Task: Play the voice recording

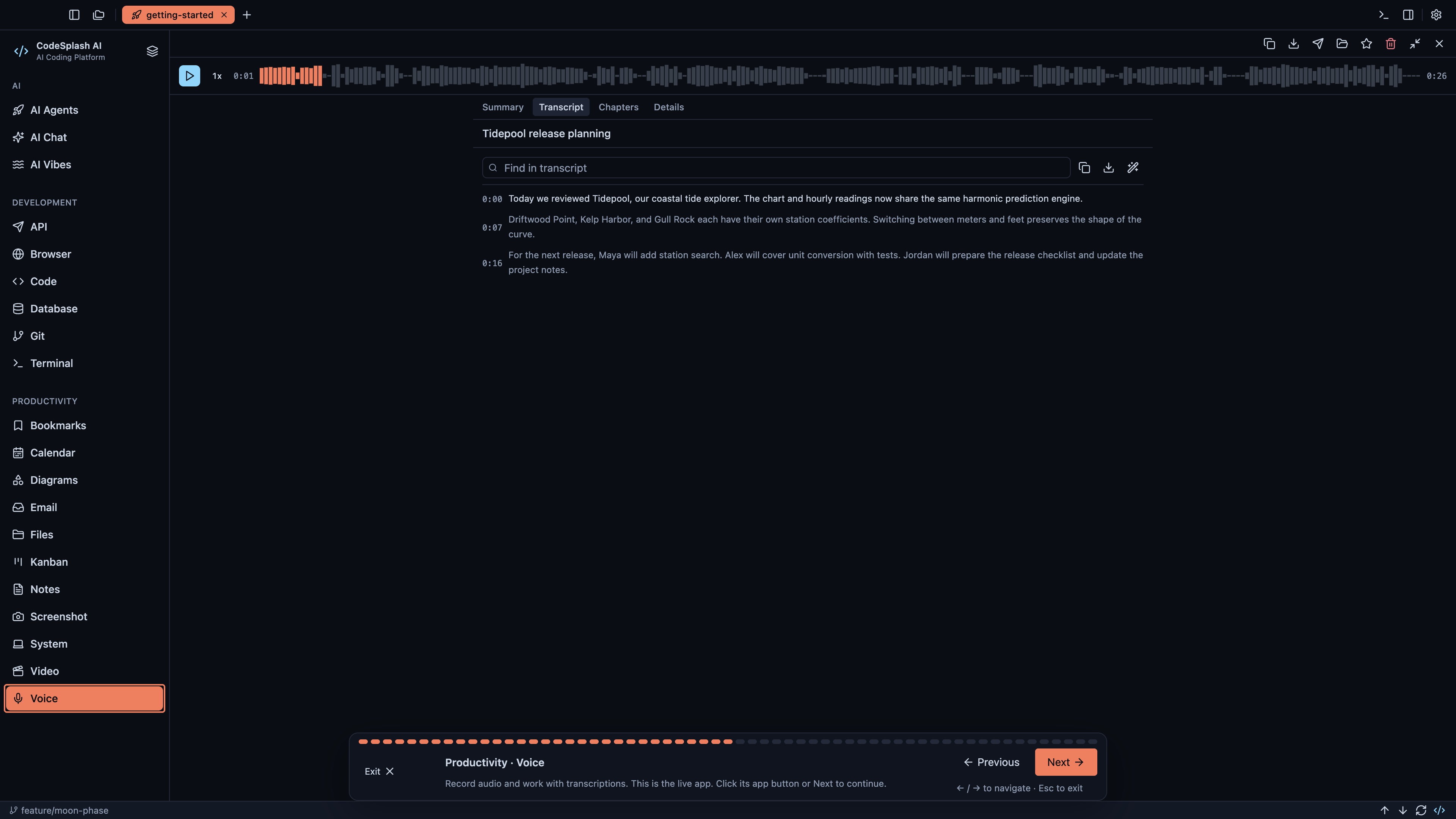Action: tap(189, 76)
